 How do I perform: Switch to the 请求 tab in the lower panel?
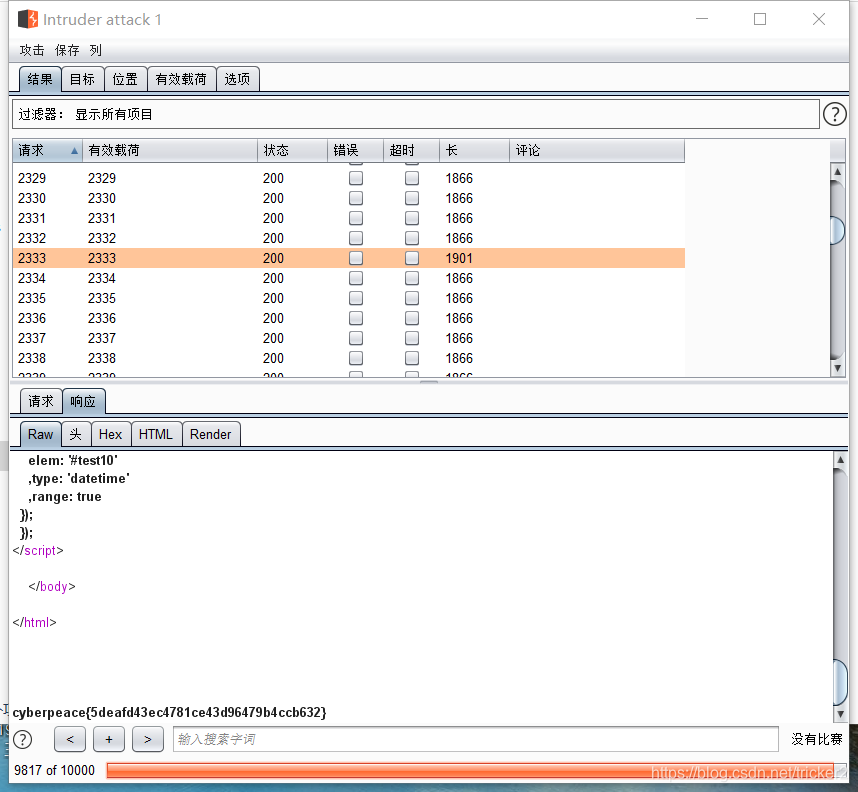40,401
